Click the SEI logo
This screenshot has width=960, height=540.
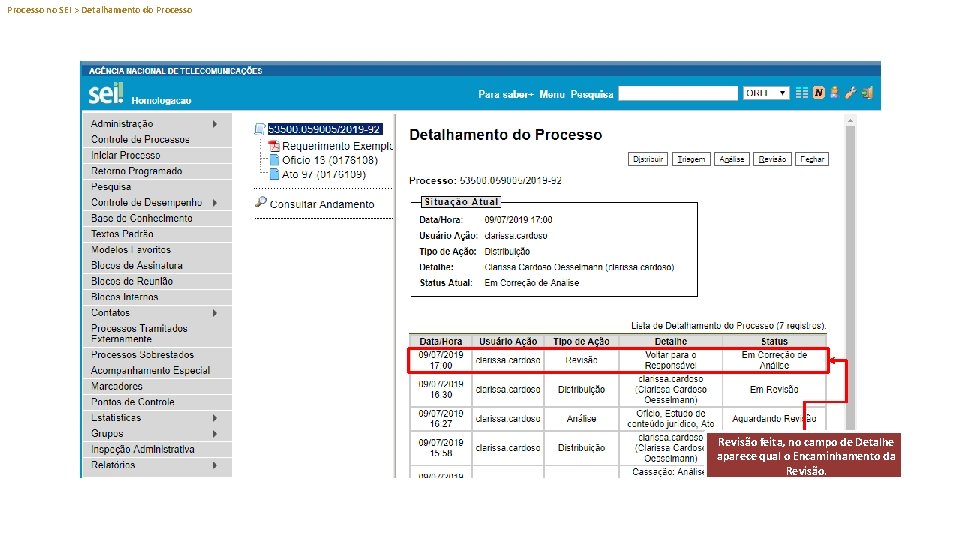[106, 94]
